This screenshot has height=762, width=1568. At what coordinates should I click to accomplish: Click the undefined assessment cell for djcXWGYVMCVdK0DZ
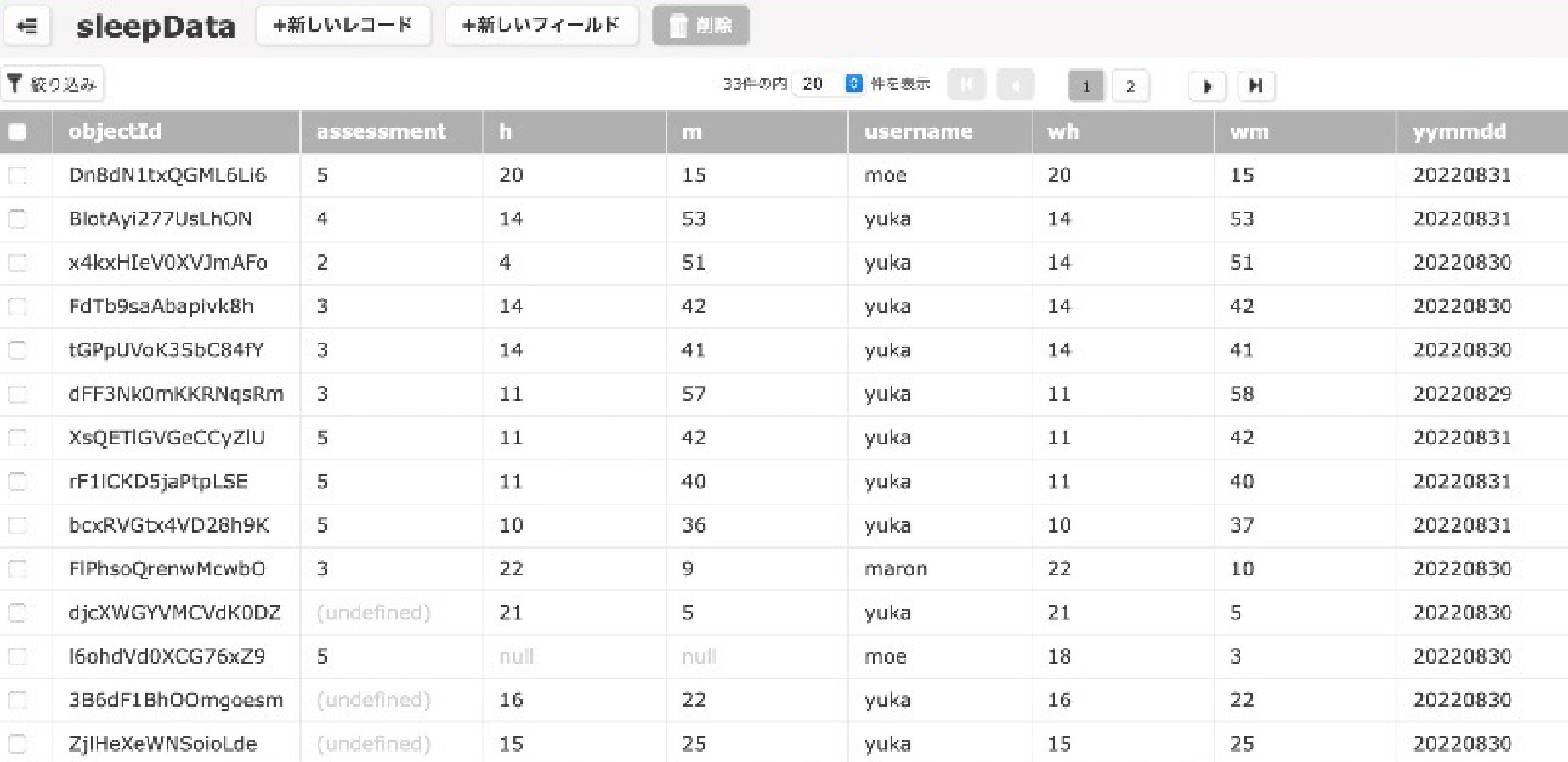[x=373, y=613]
